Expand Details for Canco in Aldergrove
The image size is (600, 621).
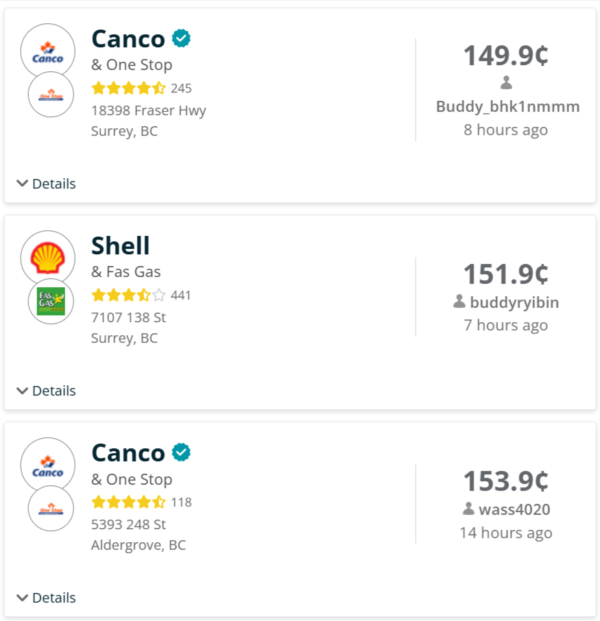[x=46, y=598]
